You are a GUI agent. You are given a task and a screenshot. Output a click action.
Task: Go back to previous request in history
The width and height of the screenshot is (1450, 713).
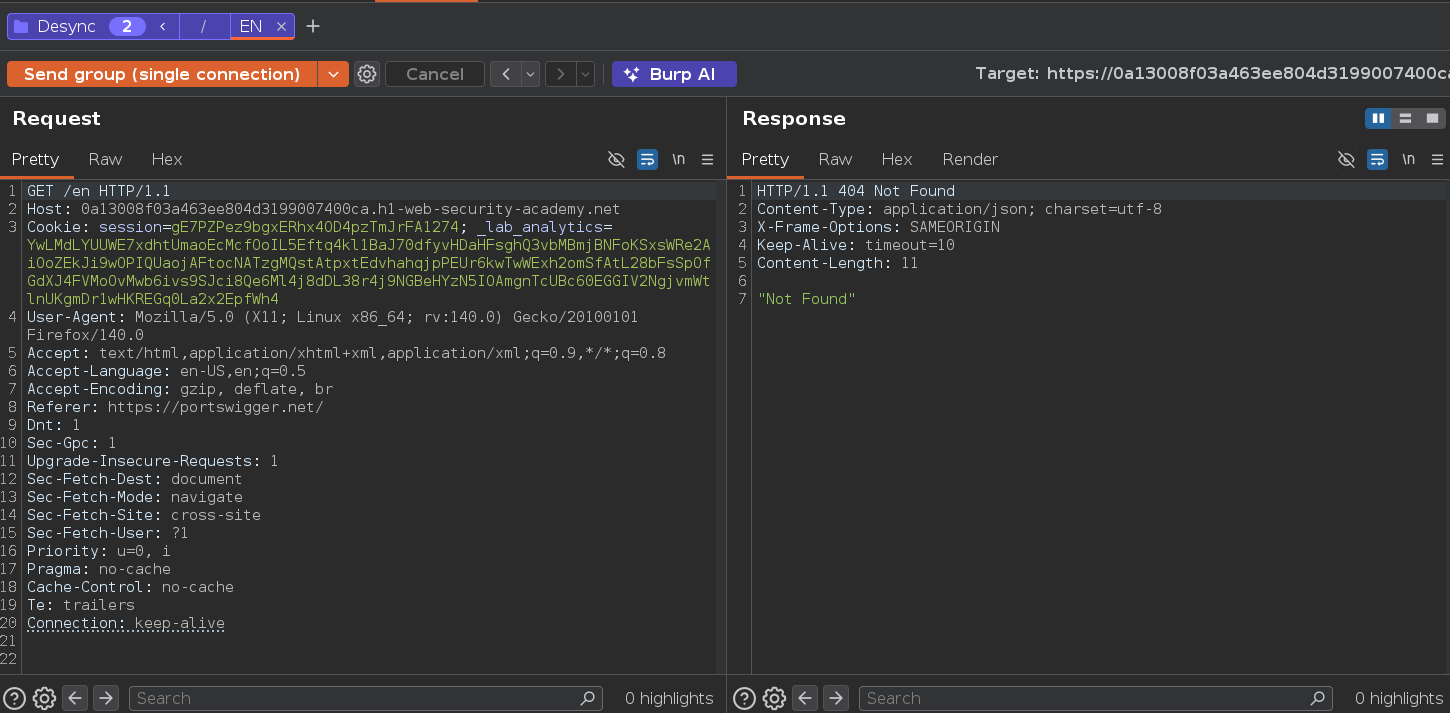[506, 74]
